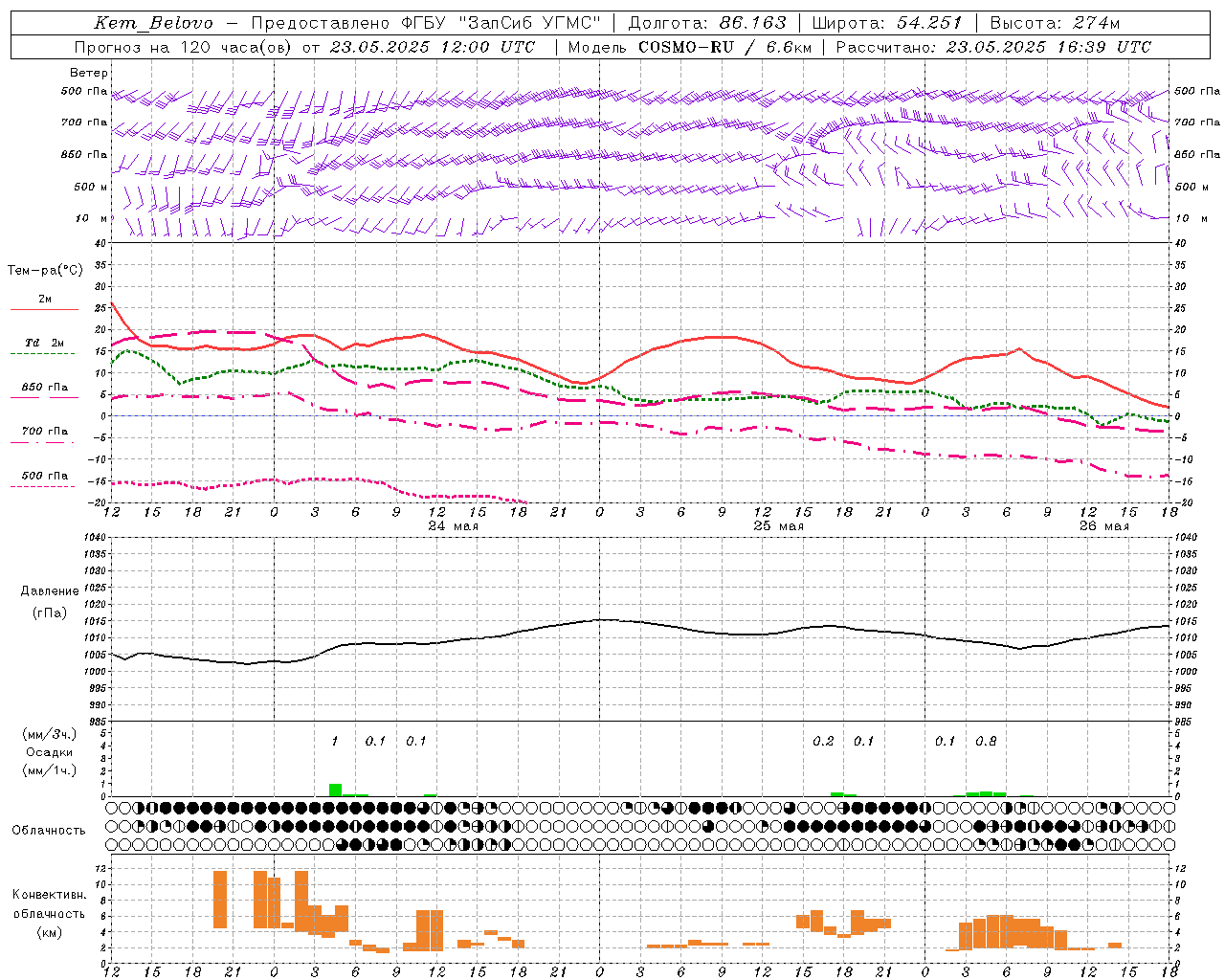Click the longitude value Долгота: 86.163
1225x980 pixels.
pyautogui.click(x=706, y=23)
